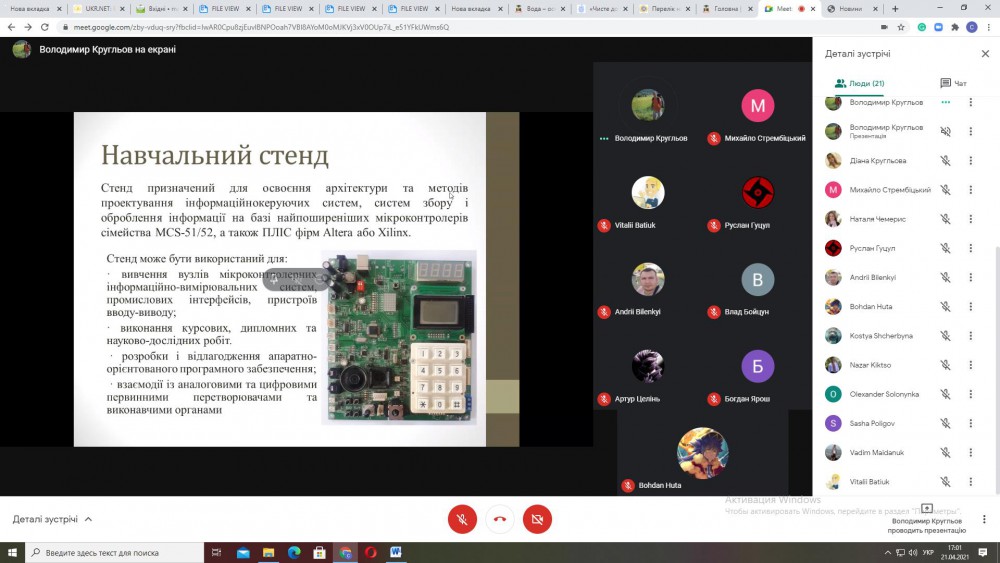This screenshot has width=1000, height=563.
Task: Click Михайло Стрембіцький's video tile
Action: coord(757,115)
